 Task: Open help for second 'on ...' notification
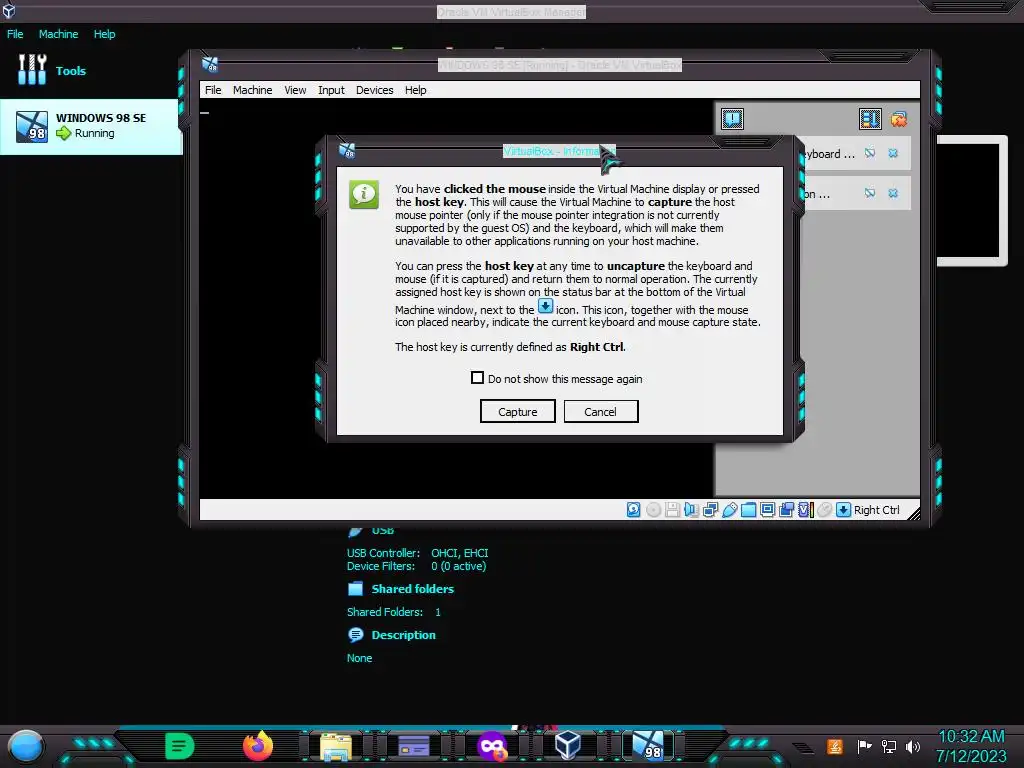coord(870,193)
